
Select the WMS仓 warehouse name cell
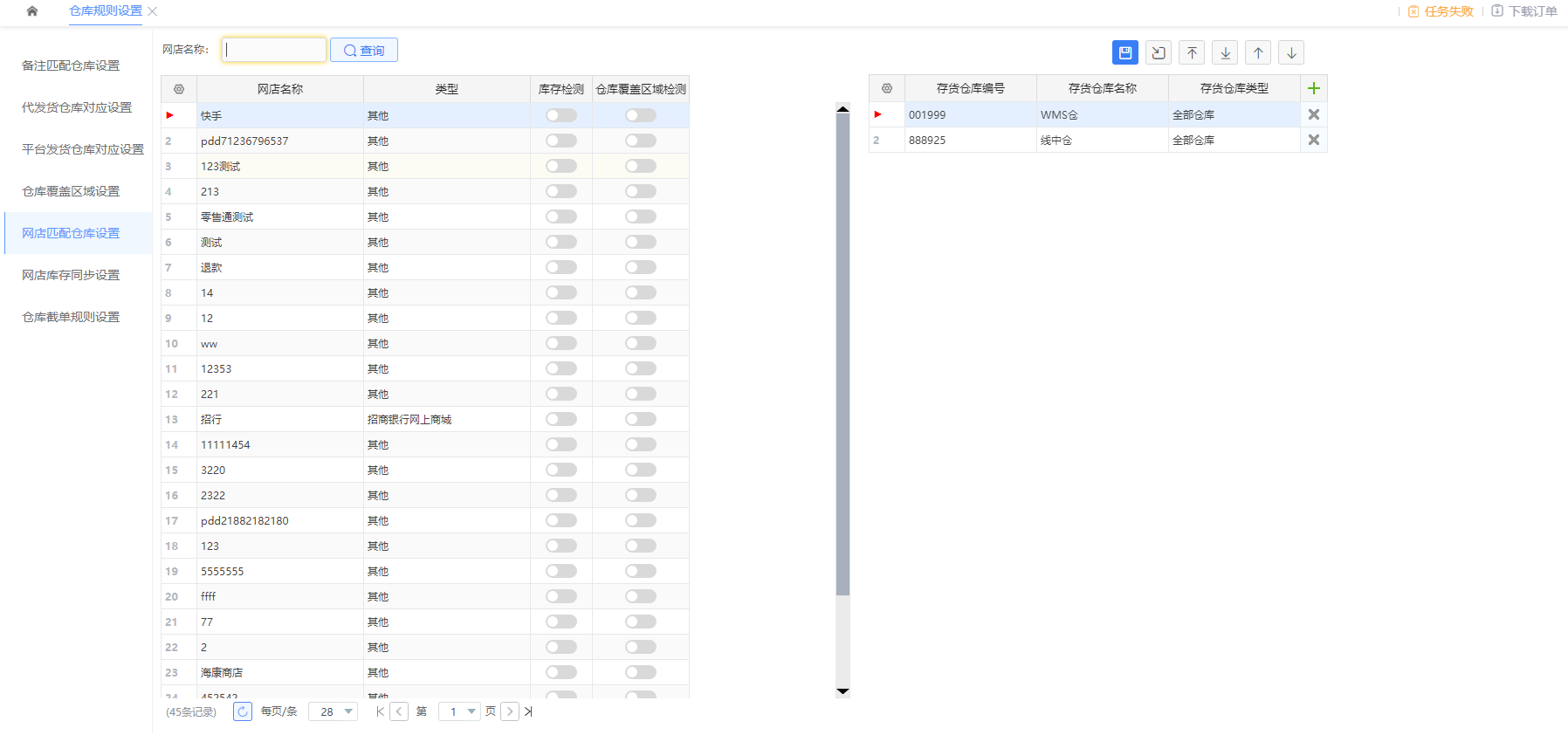(1103, 114)
